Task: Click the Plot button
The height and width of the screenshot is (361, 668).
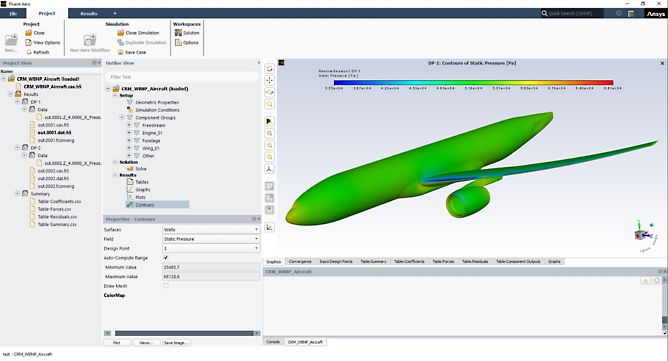Action: pyautogui.click(x=117, y=343)
